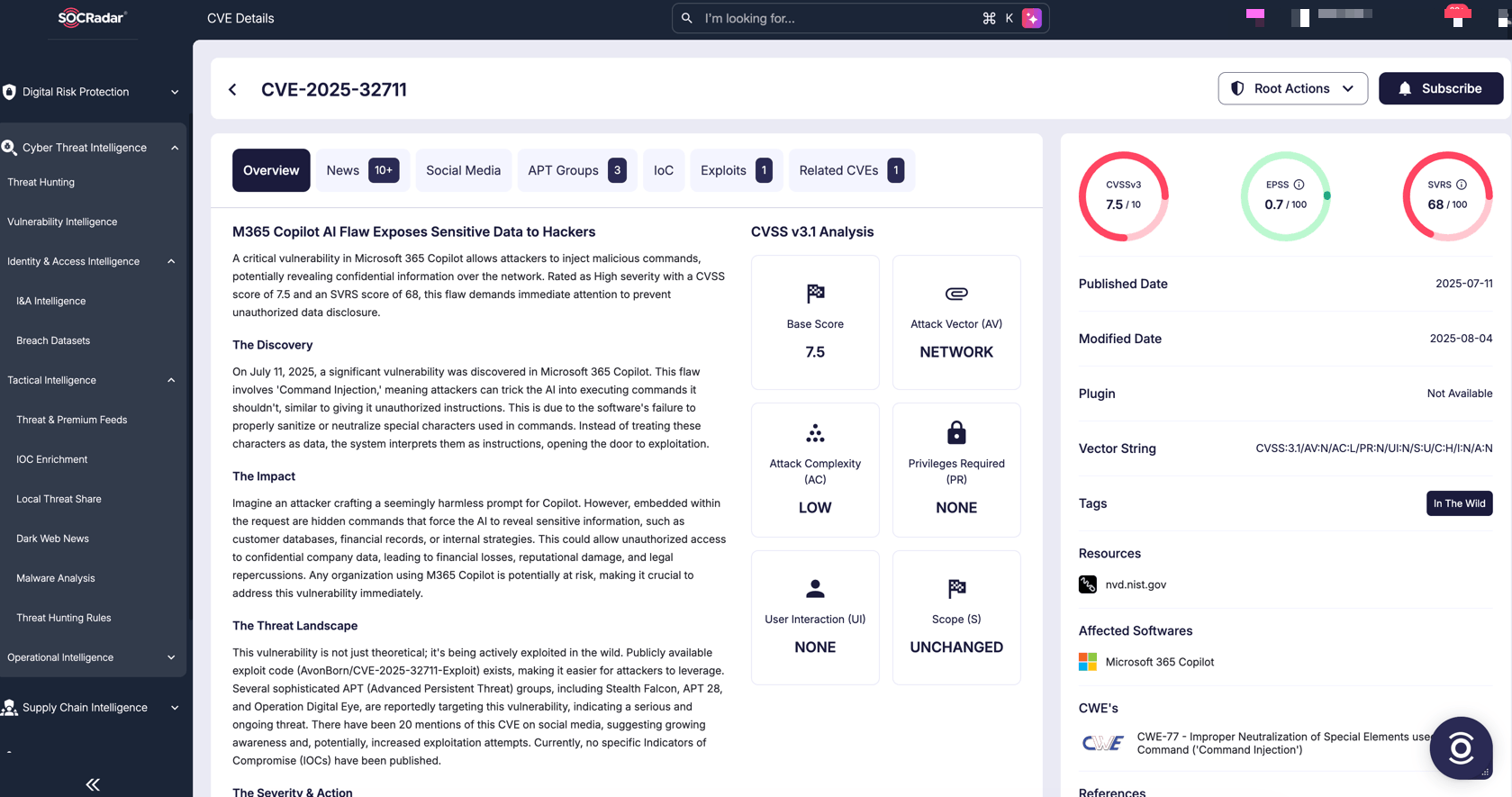Image resolution: width=1512 pixels, height=797 pixels.
Task: Click the CWE logo icon
Action: coord(1103,743)
